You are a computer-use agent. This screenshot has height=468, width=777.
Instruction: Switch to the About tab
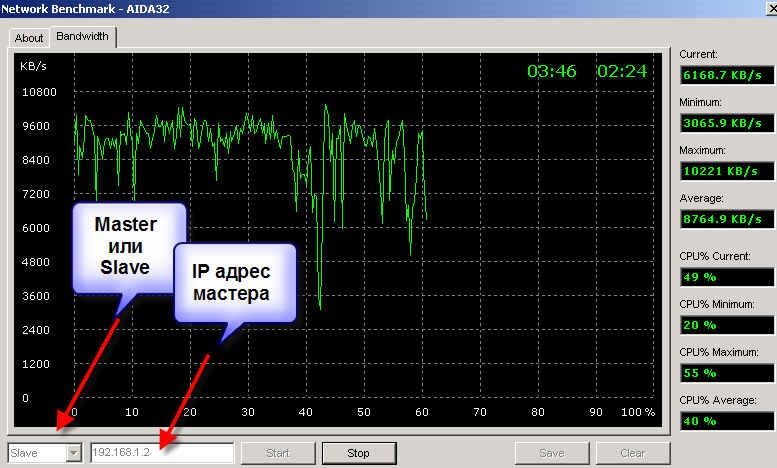(x=29, y=38)
